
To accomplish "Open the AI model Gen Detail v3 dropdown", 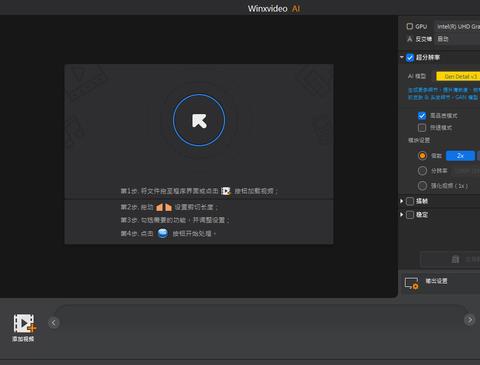I will (458, 76).
